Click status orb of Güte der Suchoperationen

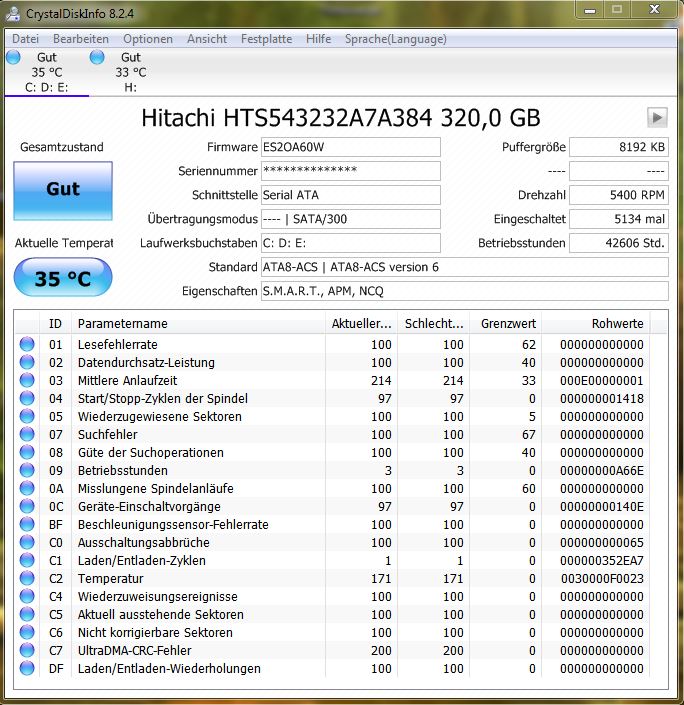pos(27,452)
